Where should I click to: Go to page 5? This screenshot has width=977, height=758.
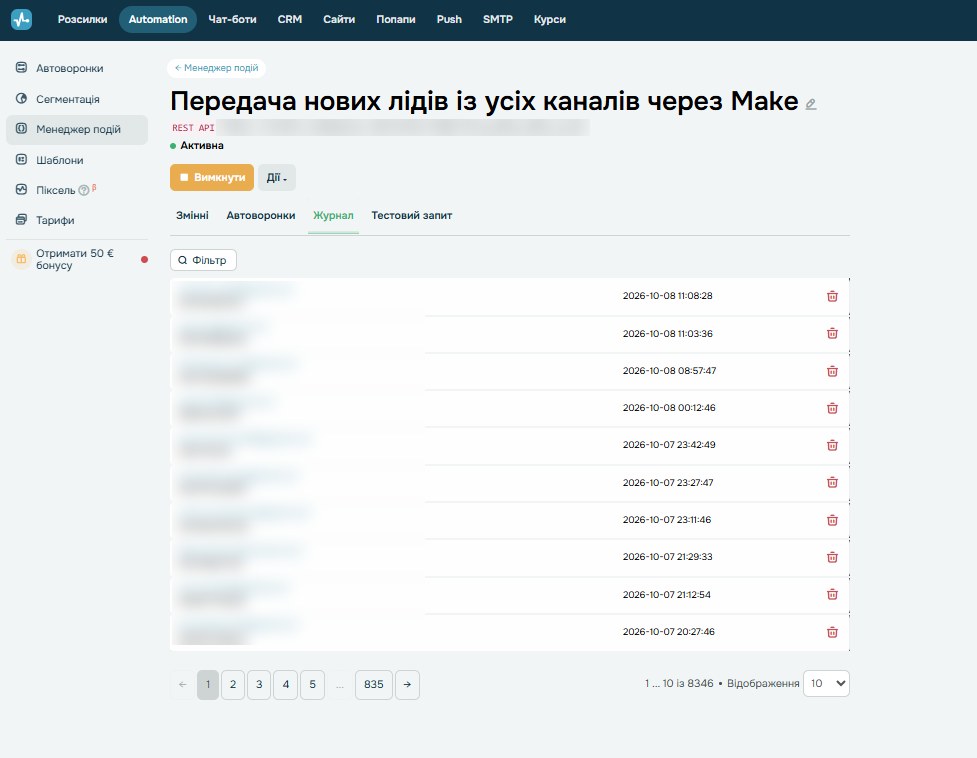313,685
